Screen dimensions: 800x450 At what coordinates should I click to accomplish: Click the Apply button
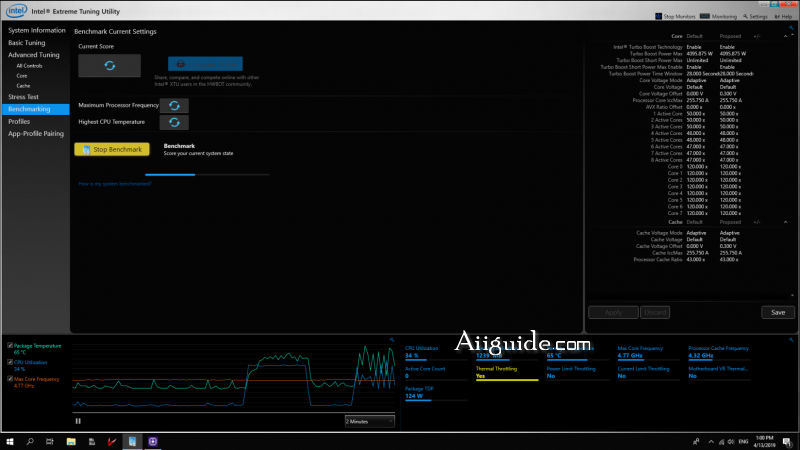pos(613,312)
